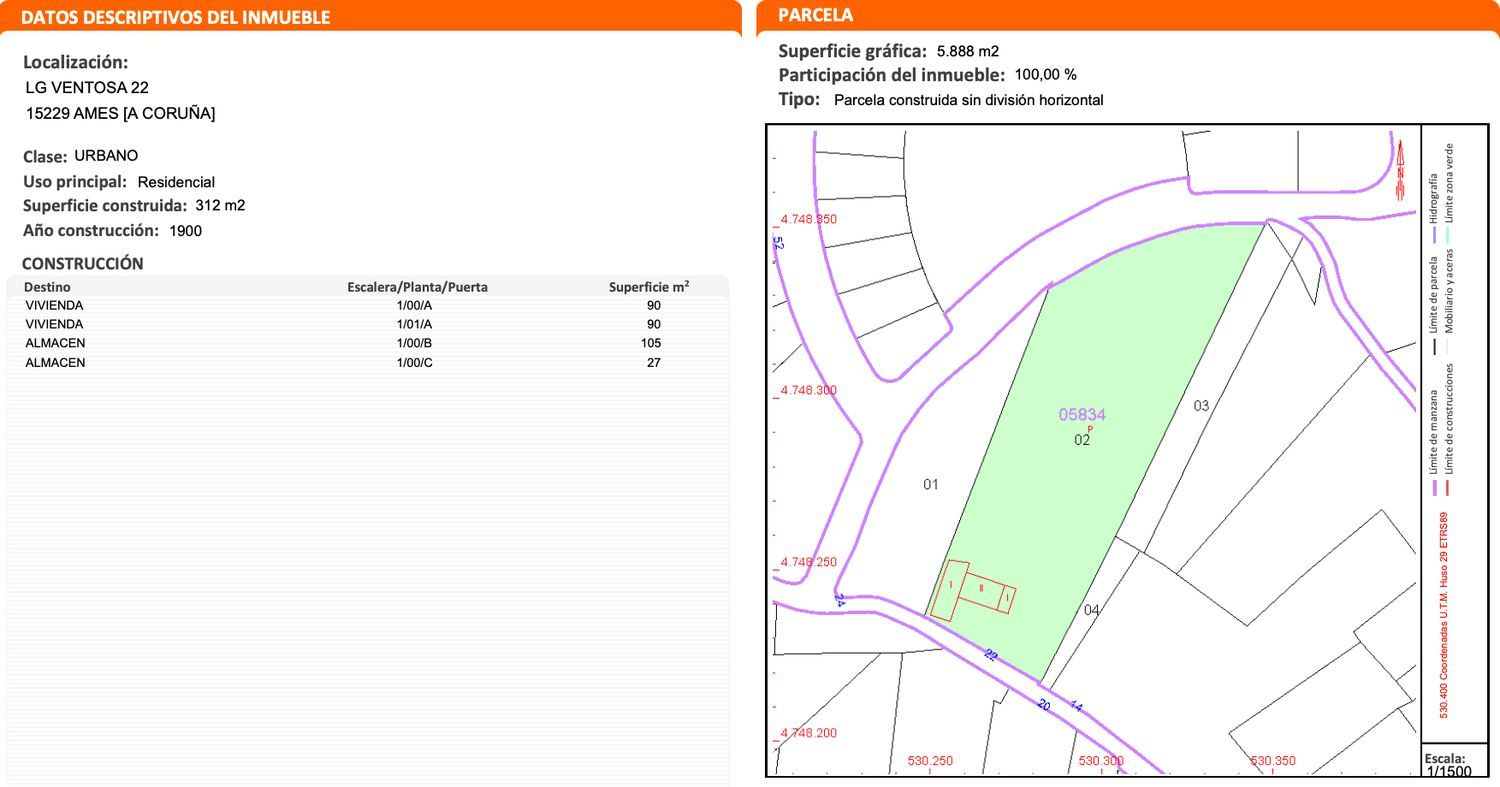The image size is (1500, 787).
Task: Select parcel 03 label on the map
Action: point(1201,406)
